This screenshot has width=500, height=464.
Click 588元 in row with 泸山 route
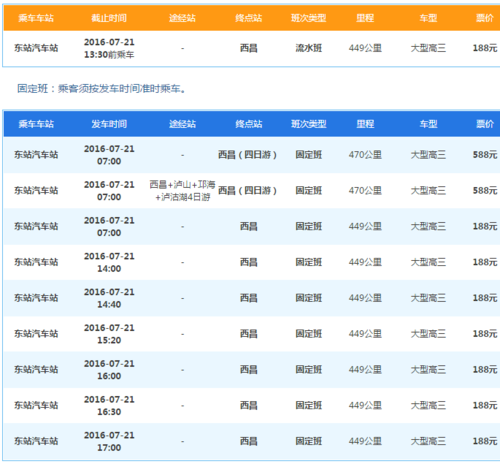coord(485,191)
